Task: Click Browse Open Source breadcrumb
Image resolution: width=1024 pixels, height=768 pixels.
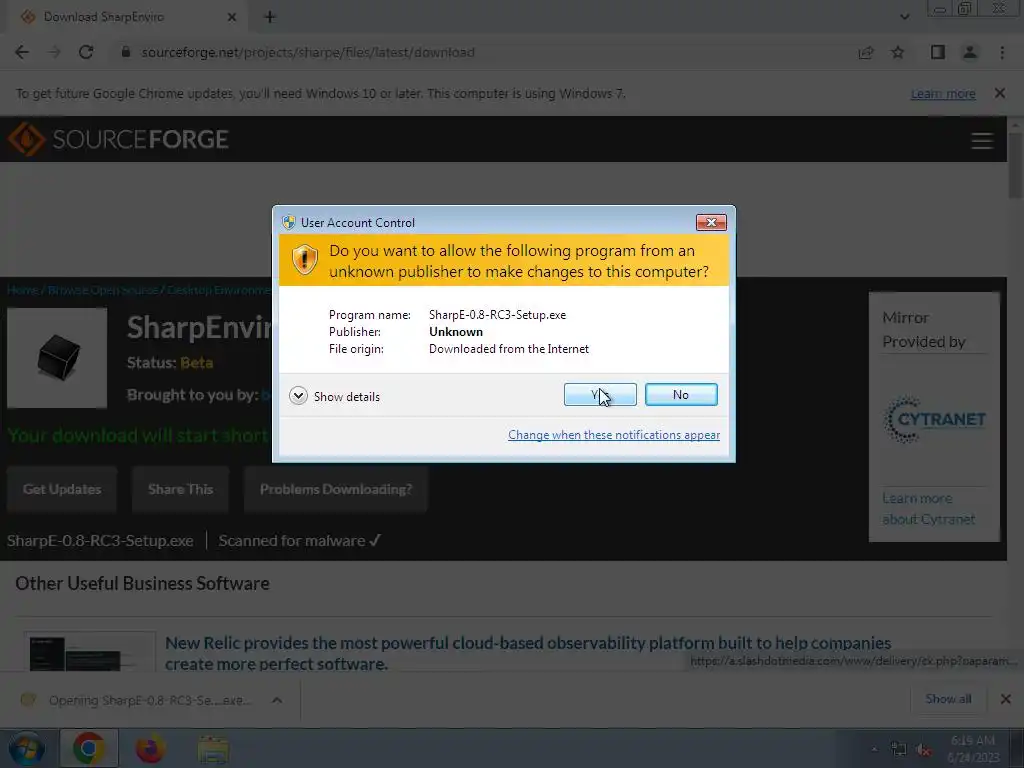Action: pyautogui.click(x=103, y=290)
